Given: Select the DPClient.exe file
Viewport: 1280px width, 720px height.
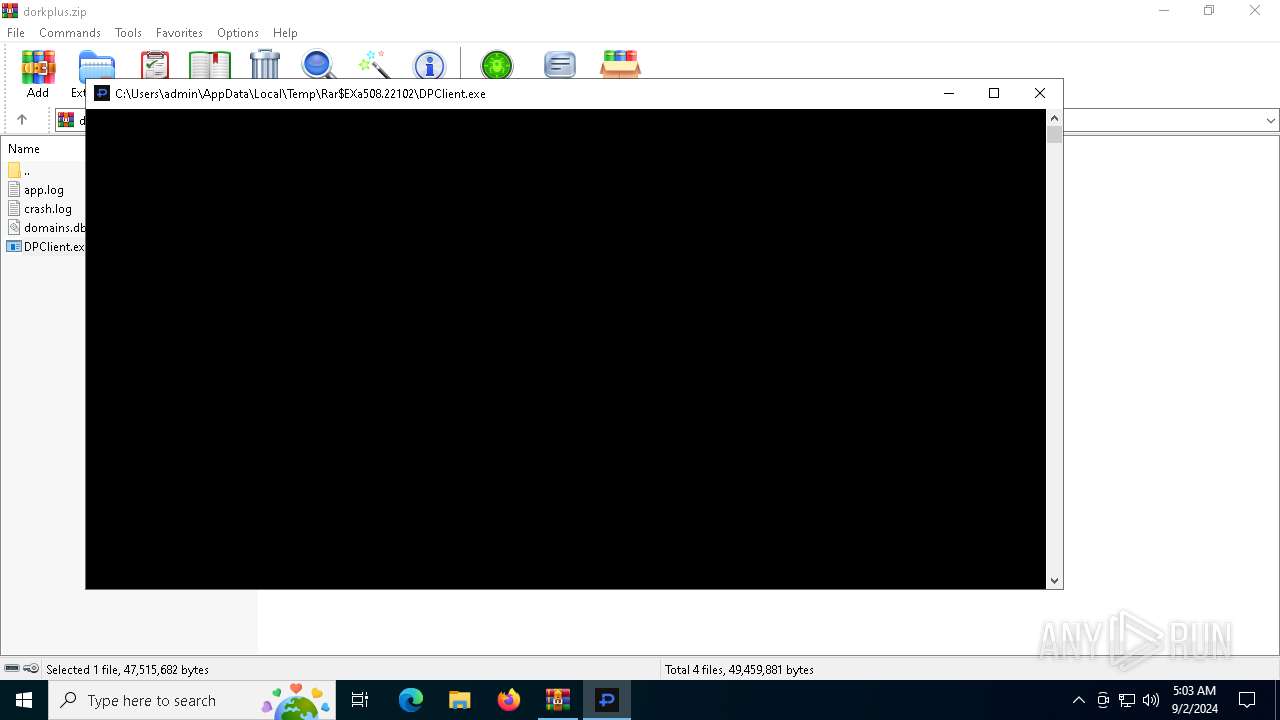Looking at the screenshot, I should [x=46, y=247].
